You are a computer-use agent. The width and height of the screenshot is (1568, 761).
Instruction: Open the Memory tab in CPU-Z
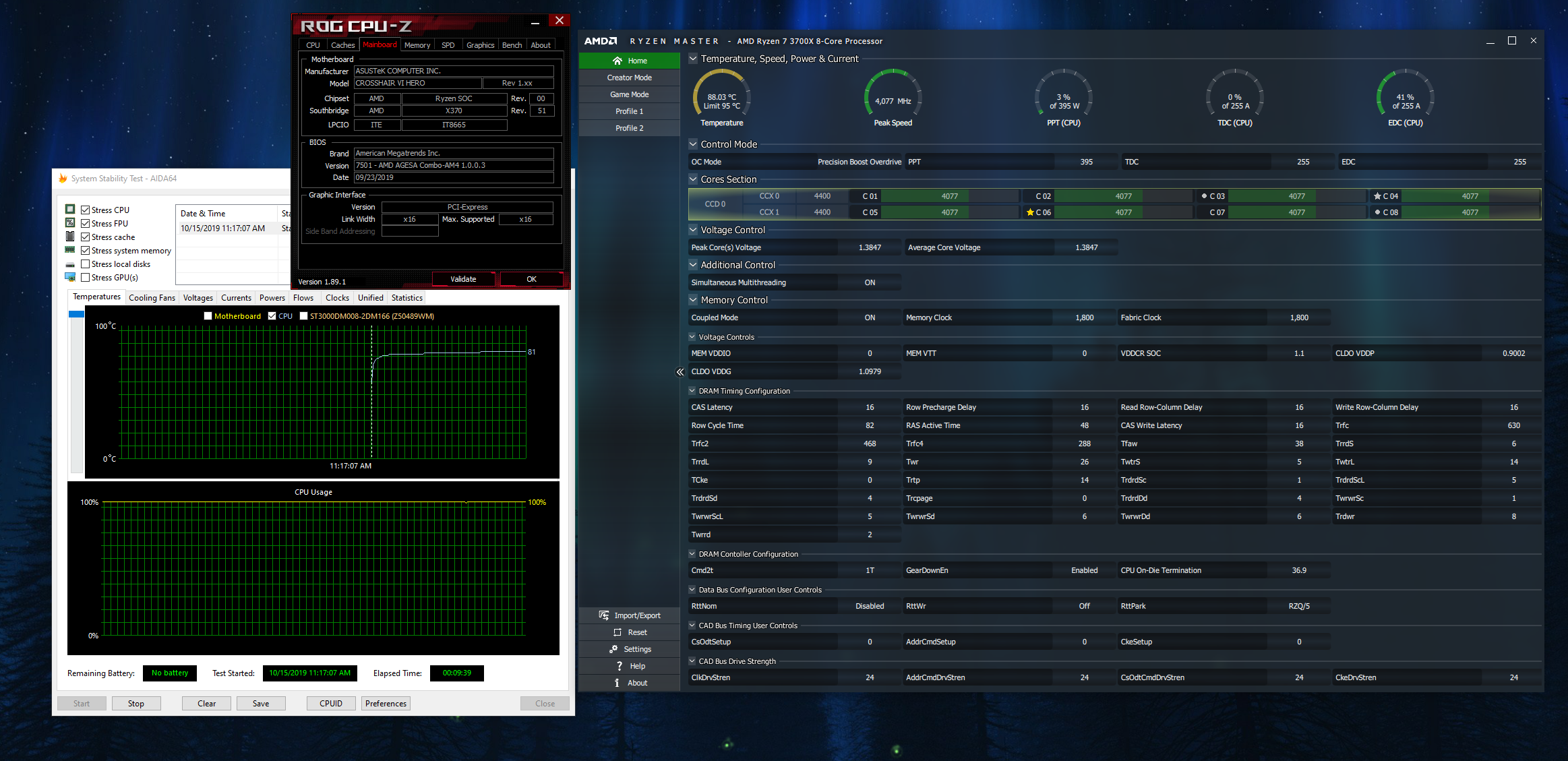click(x=417, y=45)
